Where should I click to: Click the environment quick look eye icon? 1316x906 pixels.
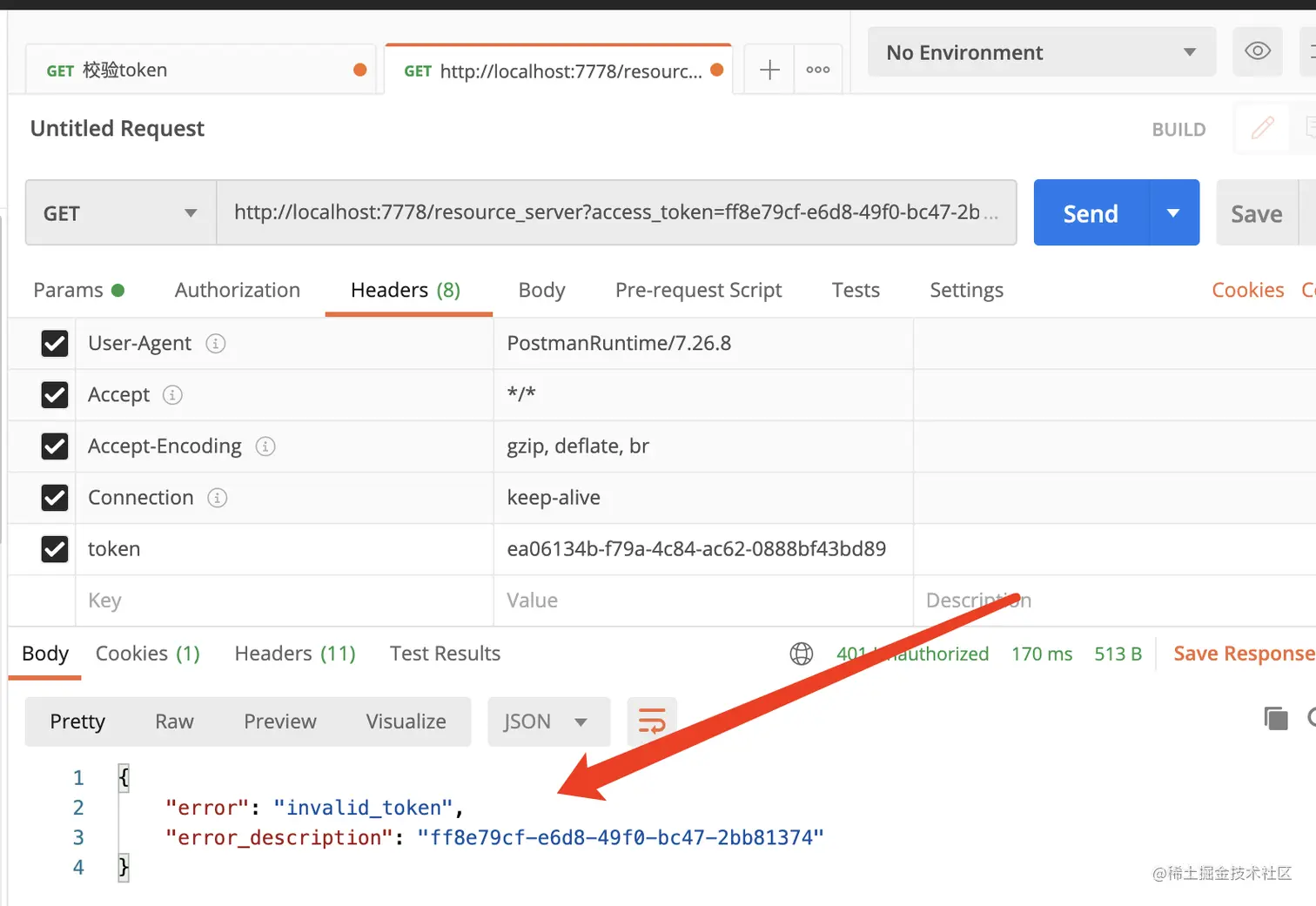(x=1258, y=51)
